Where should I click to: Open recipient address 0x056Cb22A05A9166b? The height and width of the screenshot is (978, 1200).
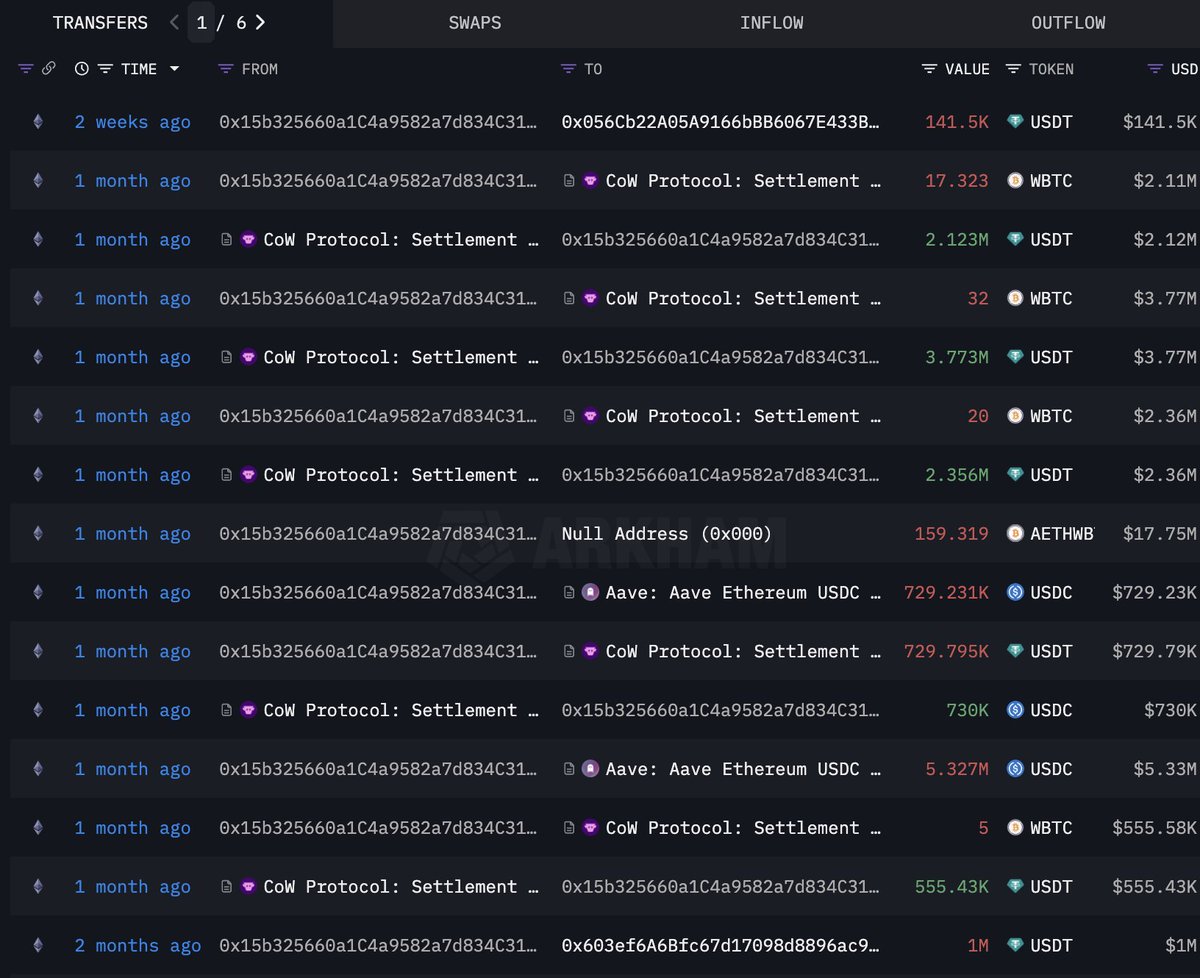click(720, 122)
